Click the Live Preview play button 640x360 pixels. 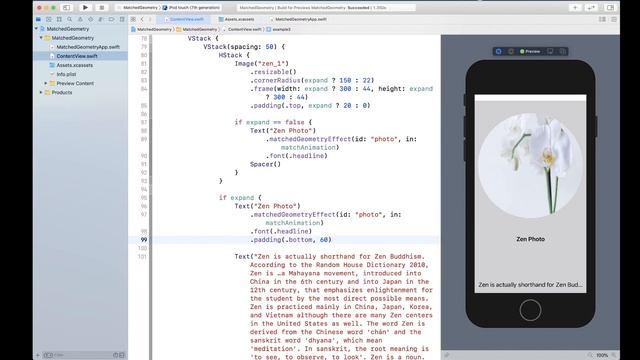(498, 51)
